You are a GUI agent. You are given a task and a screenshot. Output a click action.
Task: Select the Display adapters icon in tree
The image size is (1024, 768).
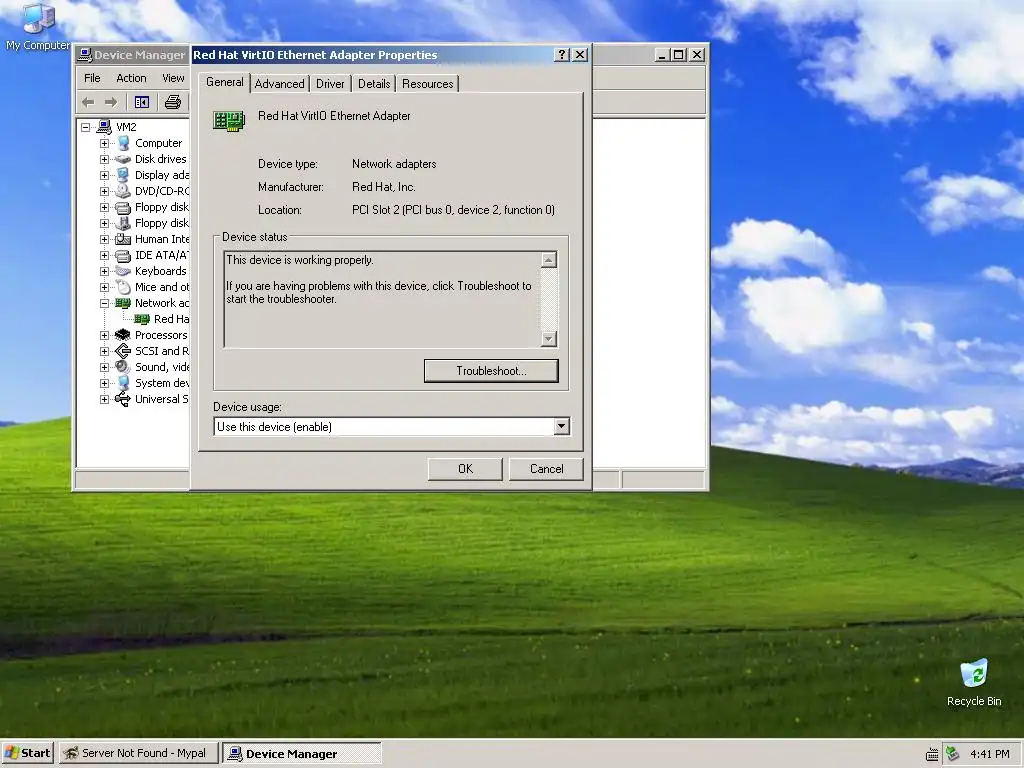[x=123, y=175]
